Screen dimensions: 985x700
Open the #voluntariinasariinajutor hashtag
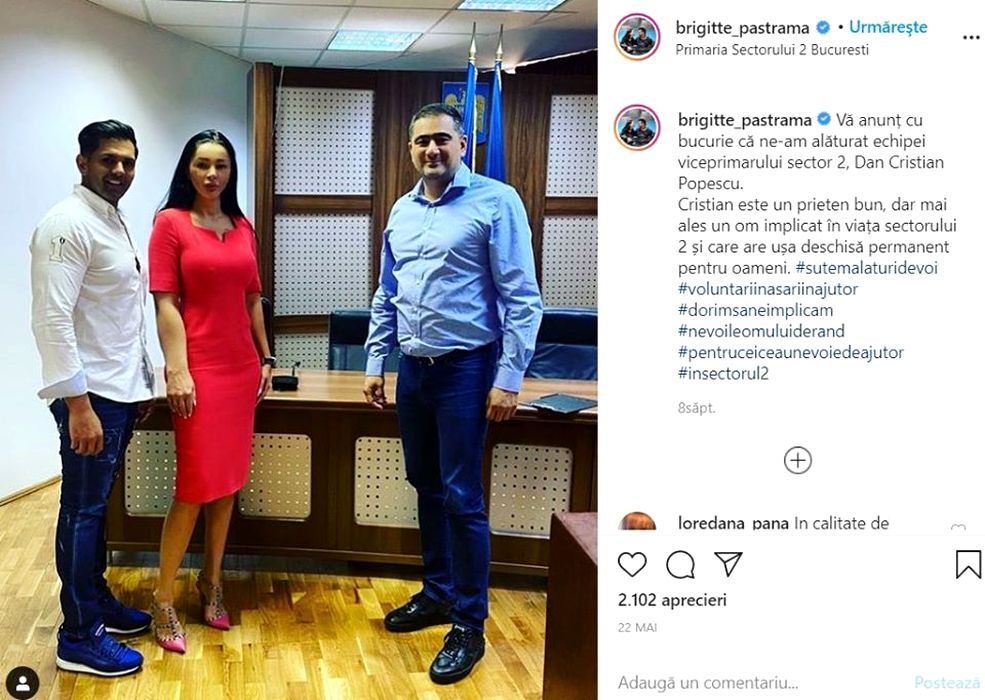(768, 289)
